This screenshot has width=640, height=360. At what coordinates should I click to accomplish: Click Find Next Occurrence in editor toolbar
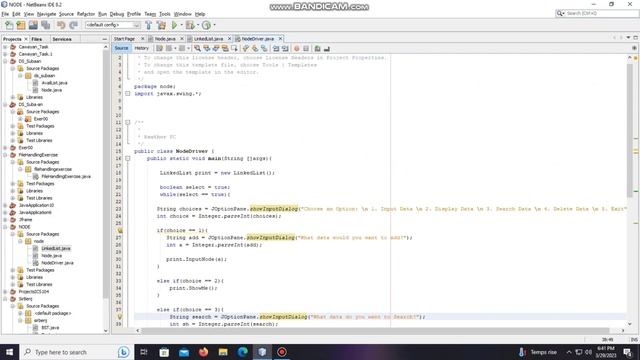216,48
